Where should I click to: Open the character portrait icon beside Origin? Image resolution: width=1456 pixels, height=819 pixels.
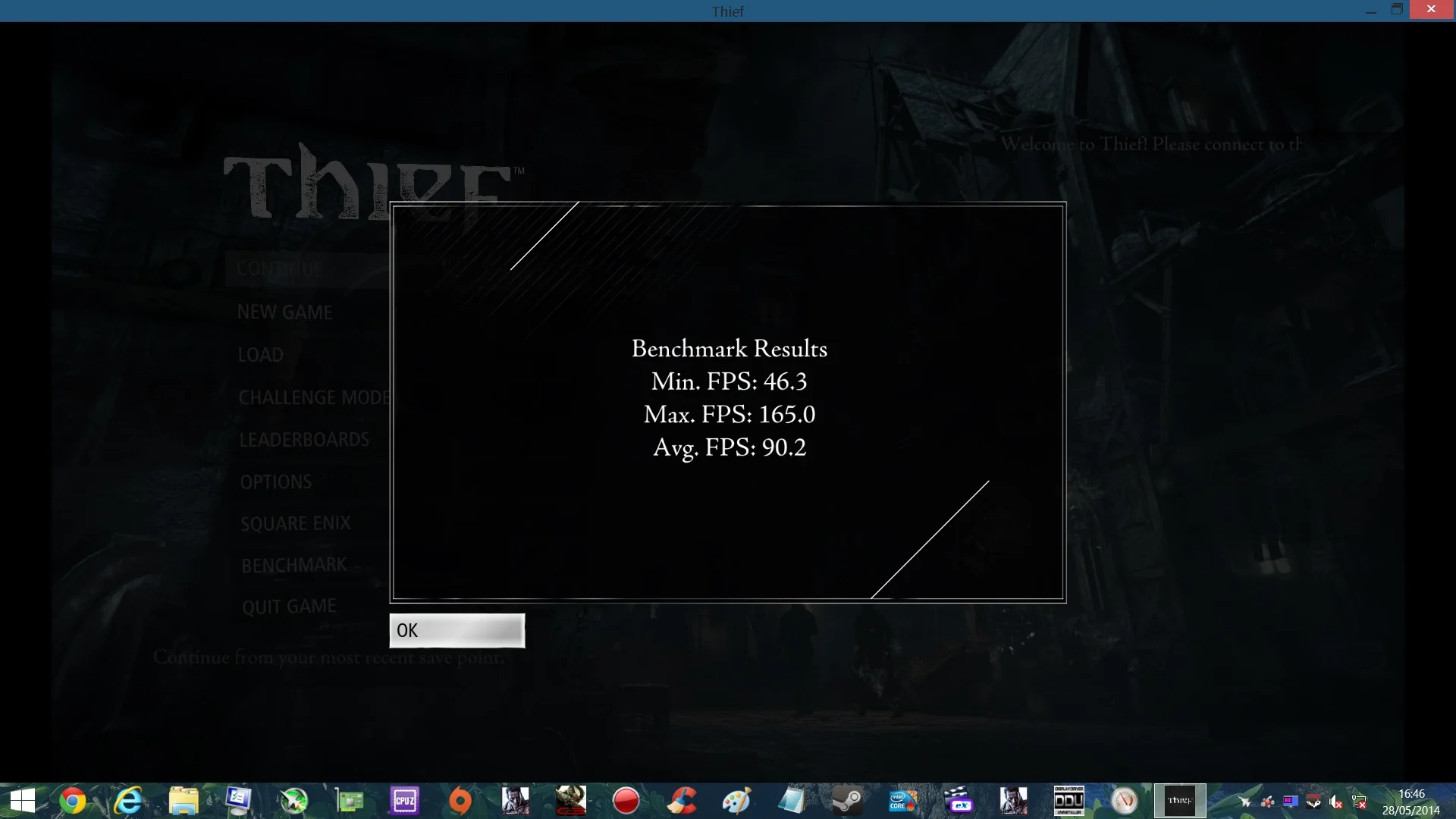[x=516, y=801]
